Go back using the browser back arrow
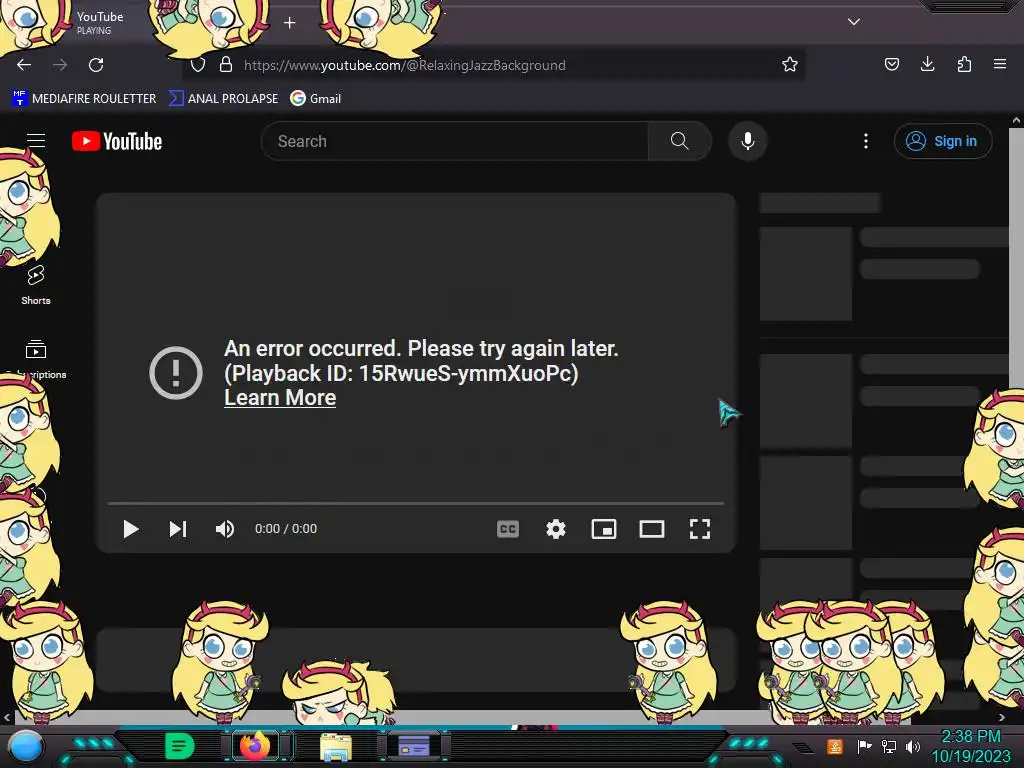Screen dimensions: 1024x768 coord(24,65)
